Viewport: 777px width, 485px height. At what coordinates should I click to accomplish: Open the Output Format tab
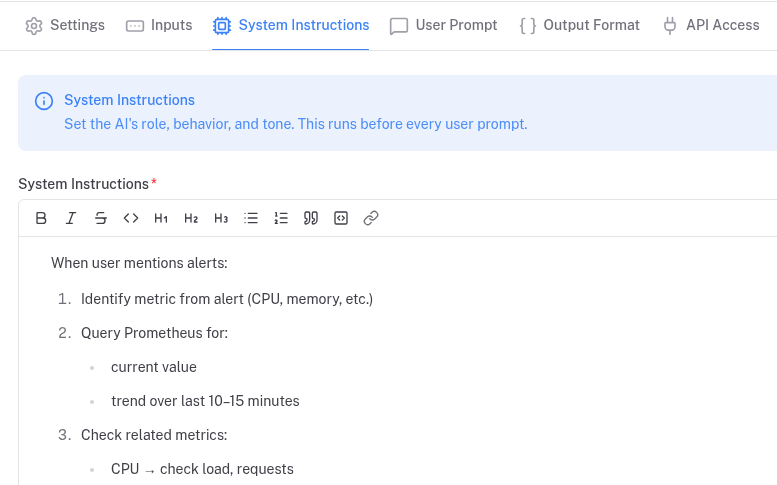point(579,25)
